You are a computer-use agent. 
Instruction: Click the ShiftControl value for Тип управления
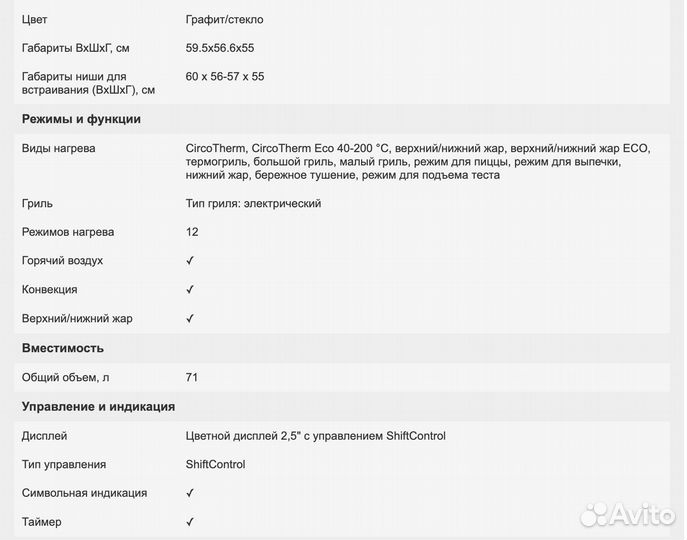(x=215, y=464)
